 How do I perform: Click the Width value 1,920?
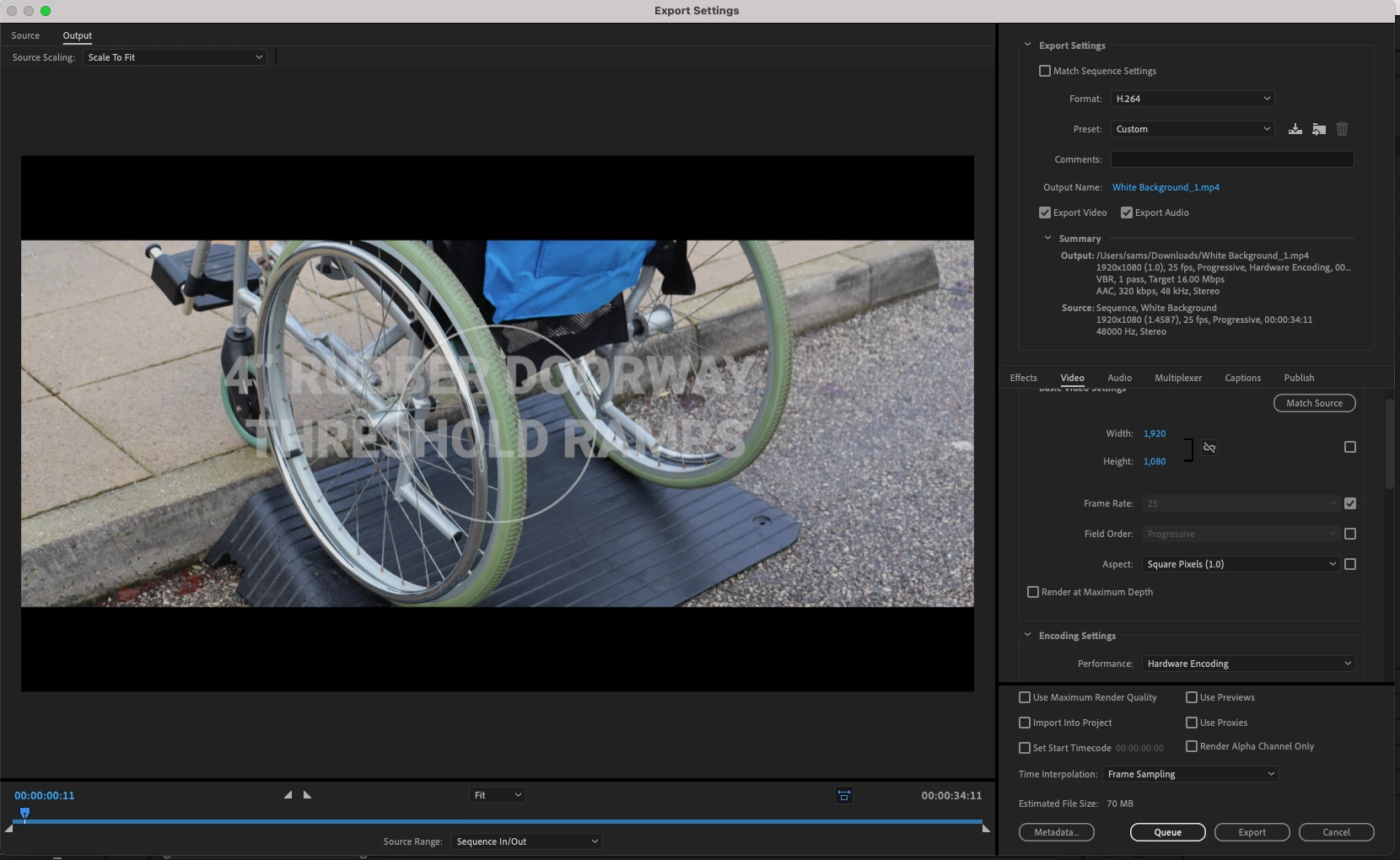[x=1155, y=433]
